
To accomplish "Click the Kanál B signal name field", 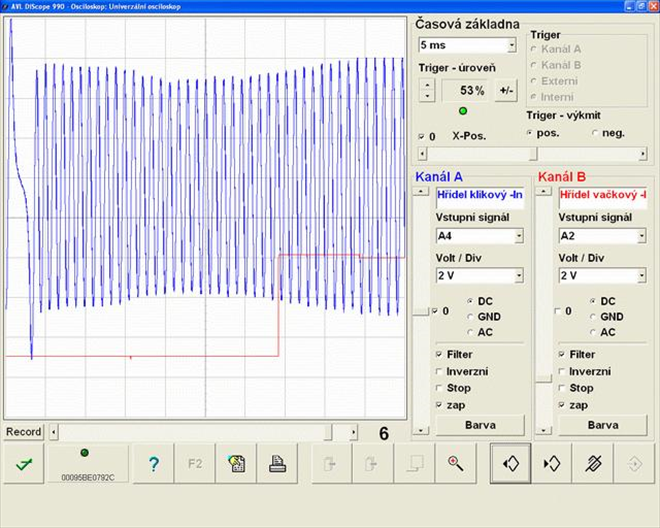I will [x=601, y=195].
